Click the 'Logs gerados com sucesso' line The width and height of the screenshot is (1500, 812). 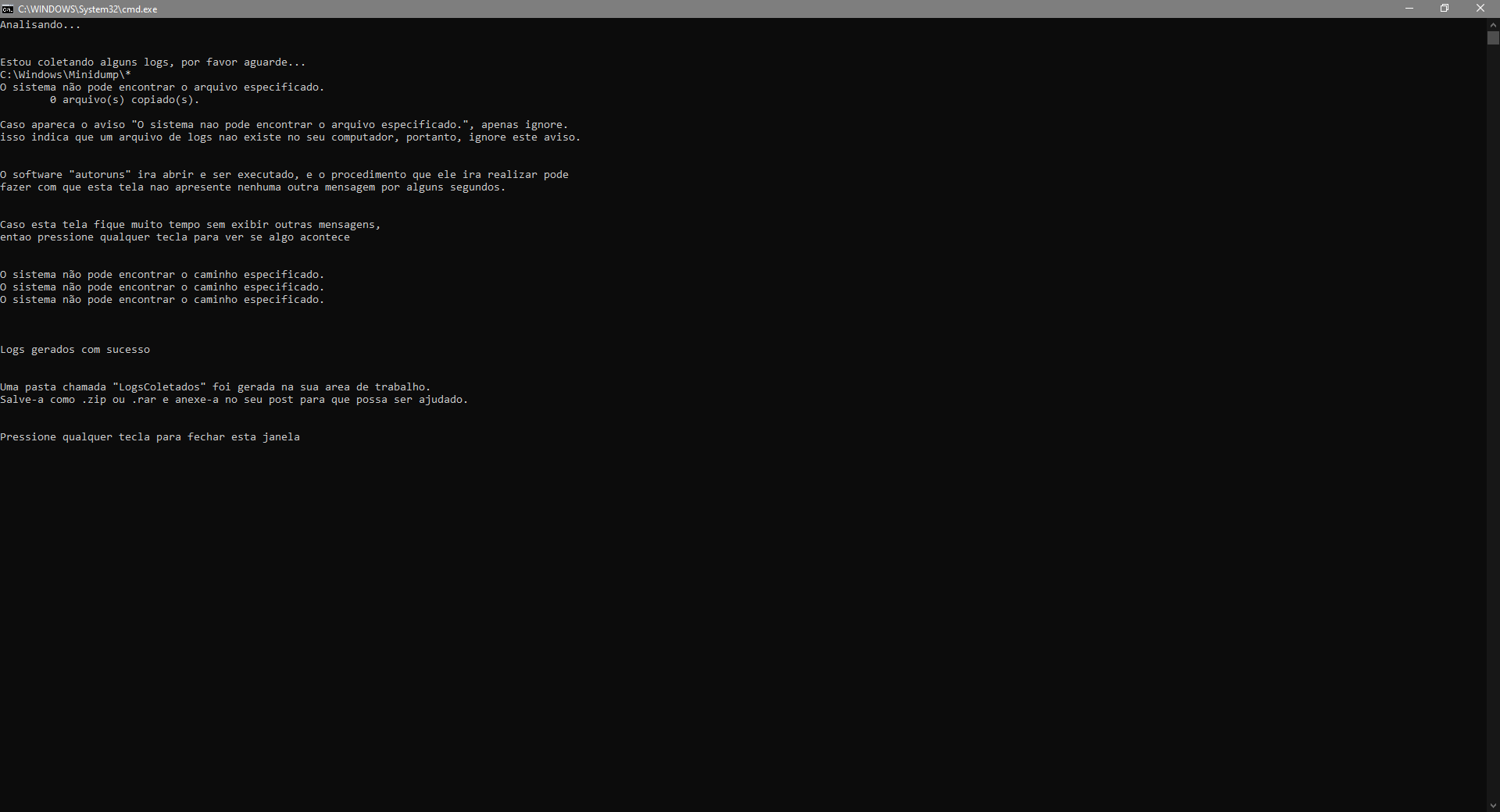tap(75, 350)
